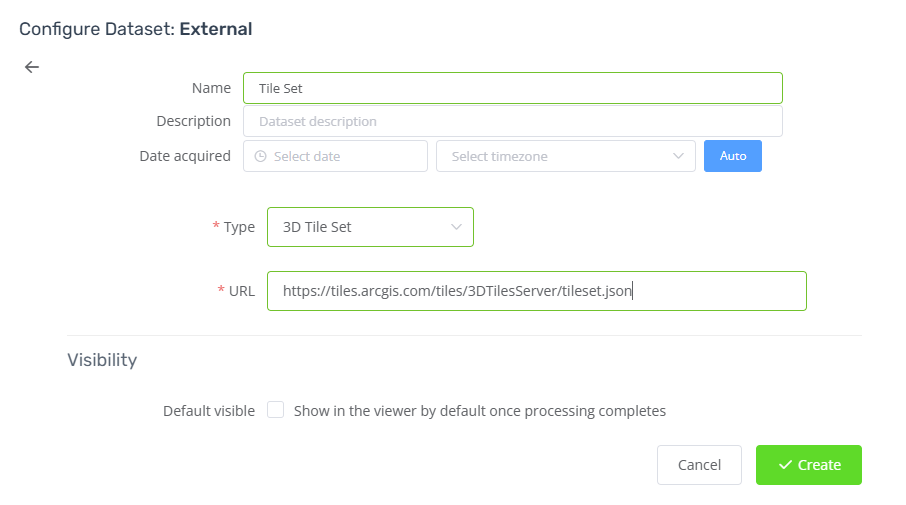Click the checkmark icon on Create button

(785, 465)
